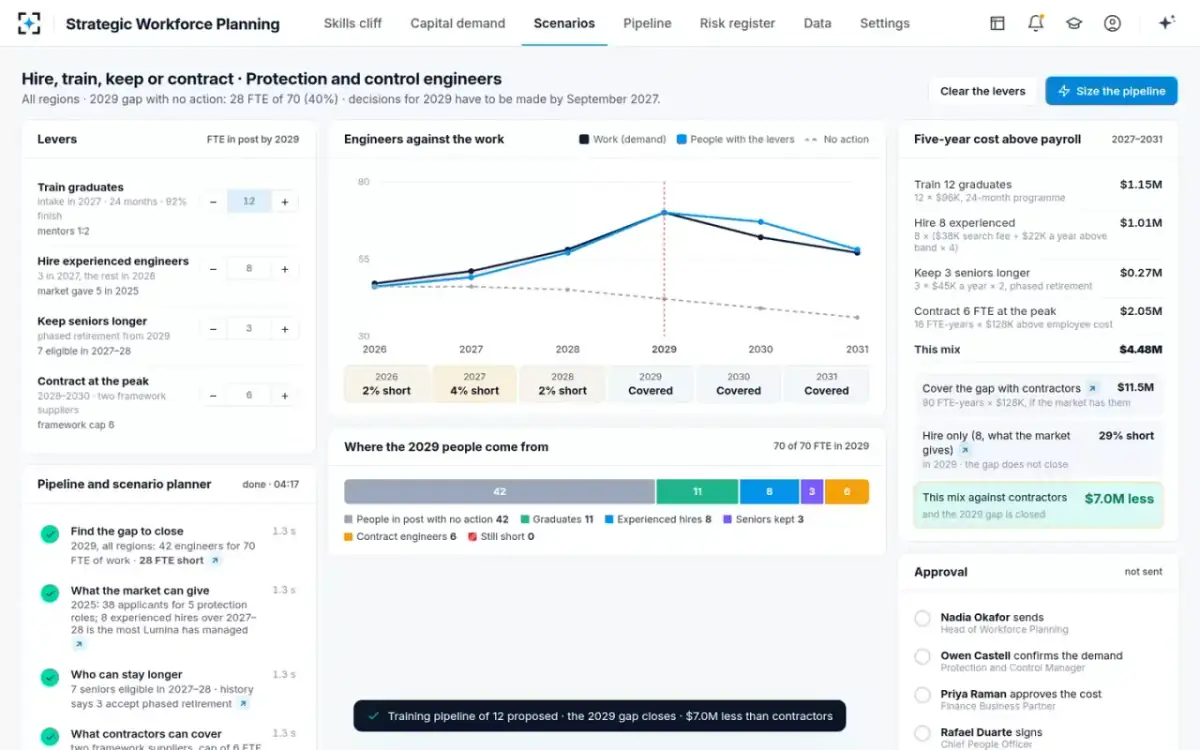This screenshot has height=750, width=1200.
Task: Click green check for Who can stay longer
Action: point(49,677)
